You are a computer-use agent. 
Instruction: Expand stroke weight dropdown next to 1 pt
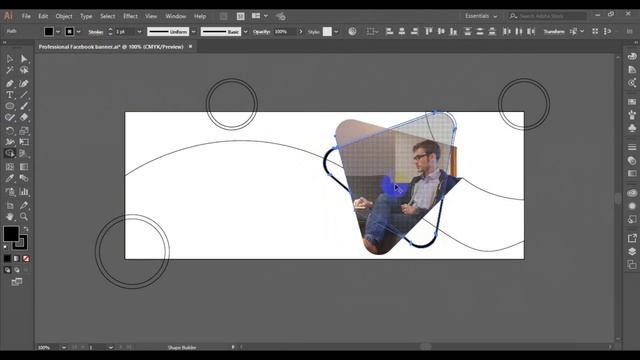(x=139, y=32)
